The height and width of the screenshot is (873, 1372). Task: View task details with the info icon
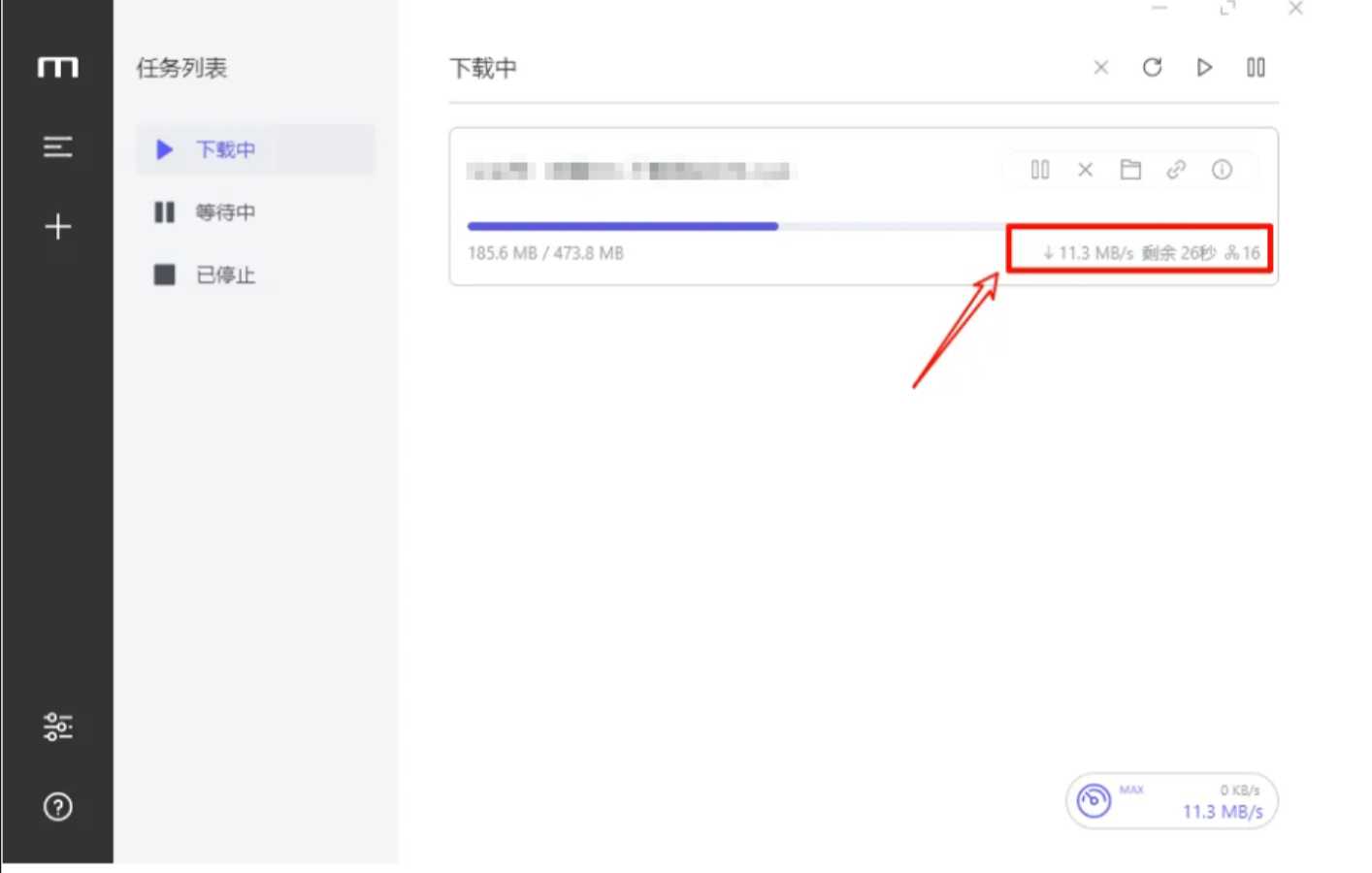tap(1222, 170)
